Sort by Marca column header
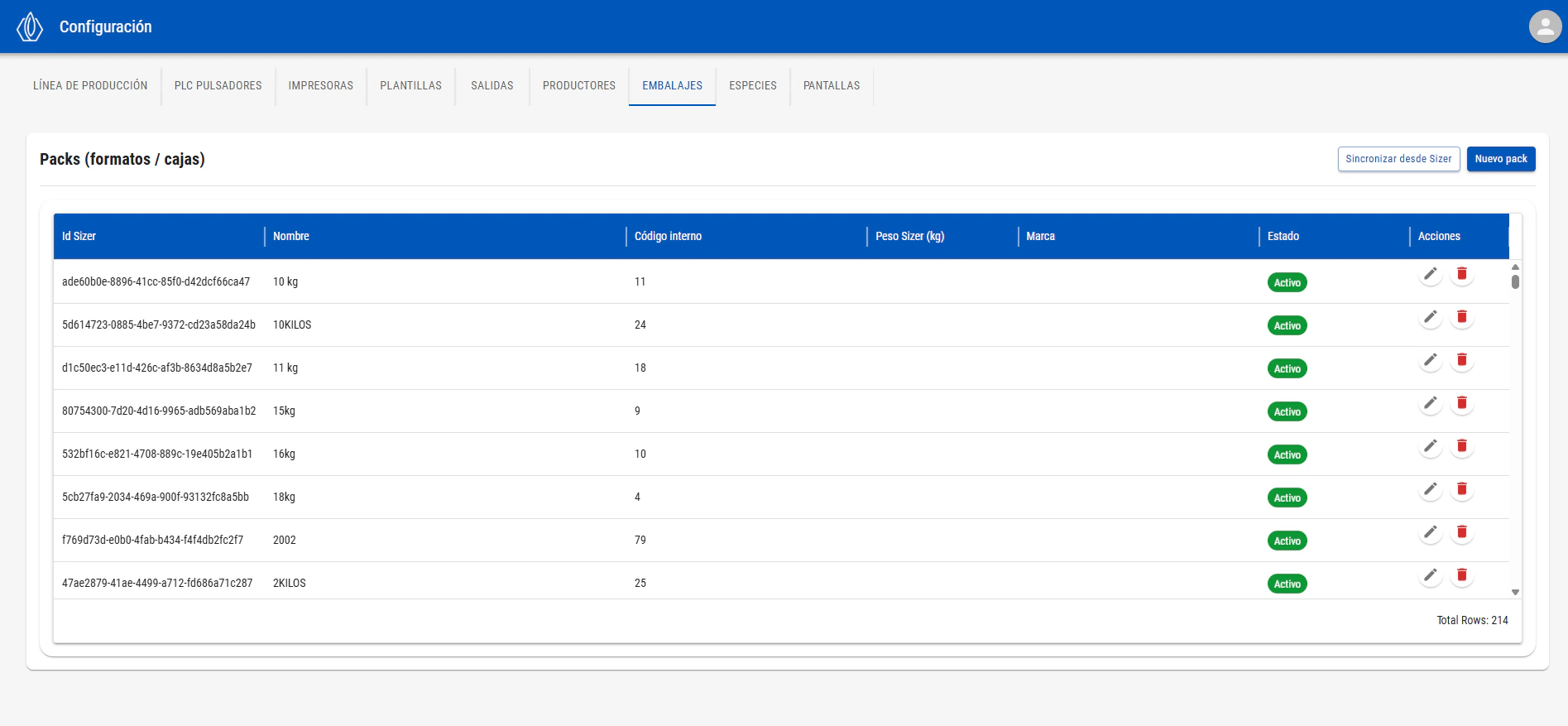This screenshot has height=726, width=1568. tap(1139, 237)
